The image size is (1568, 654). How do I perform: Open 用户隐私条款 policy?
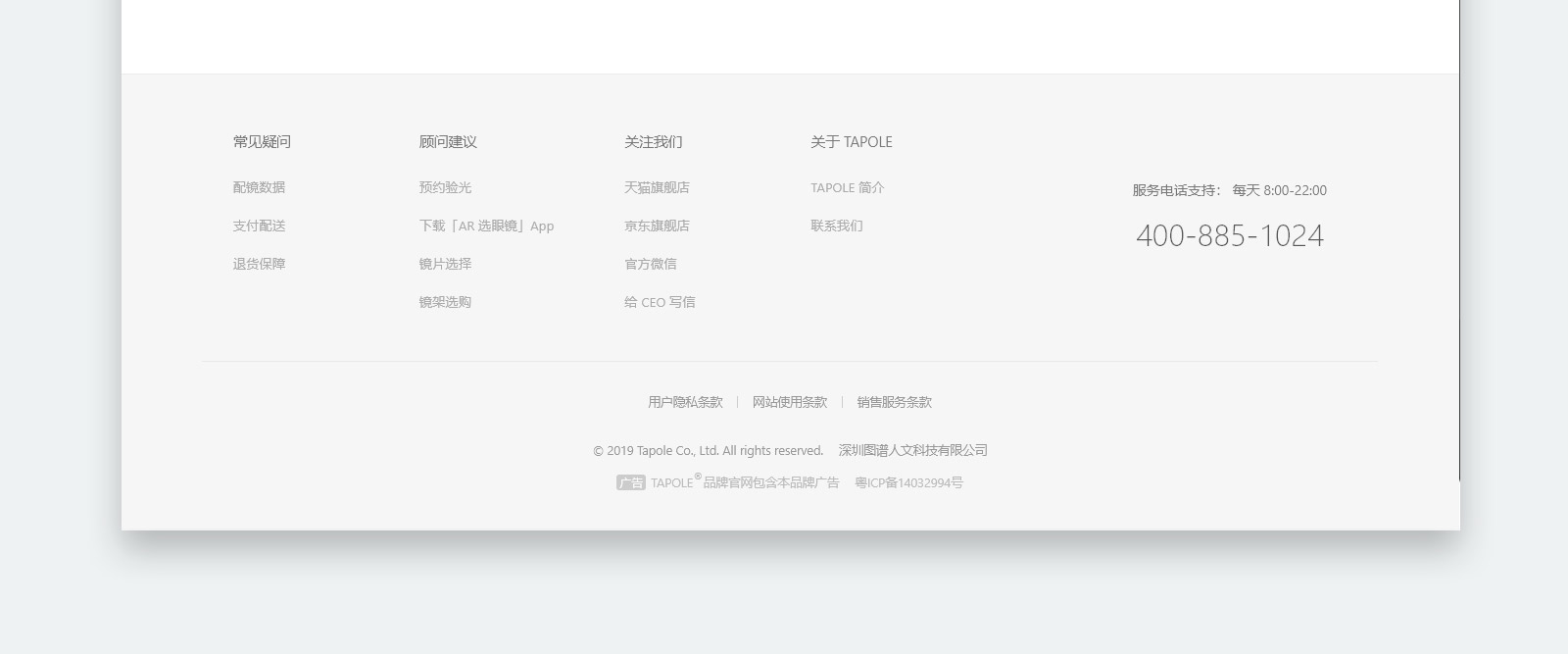[685, 402]
